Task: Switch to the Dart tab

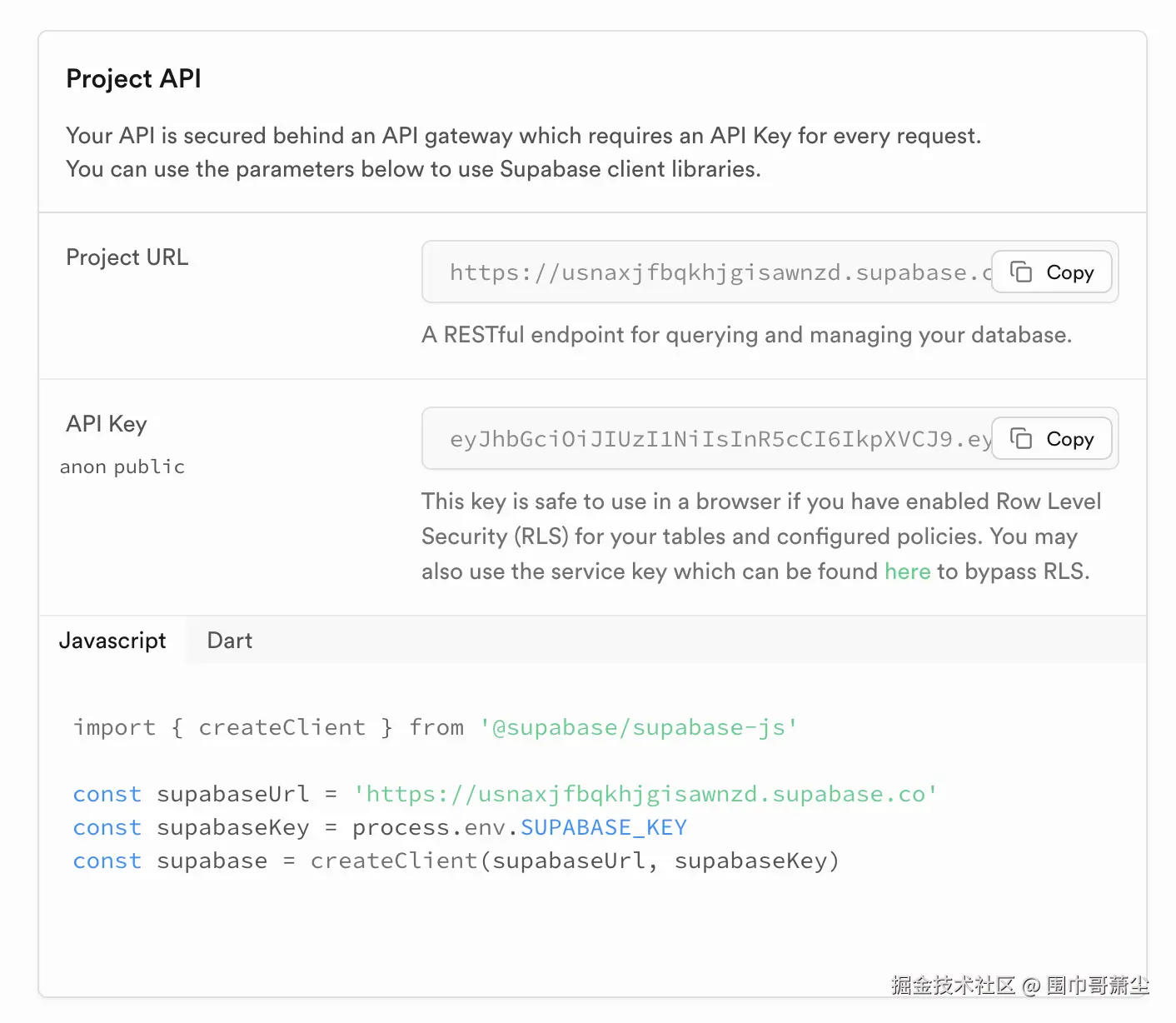Action: coord(230,640)
